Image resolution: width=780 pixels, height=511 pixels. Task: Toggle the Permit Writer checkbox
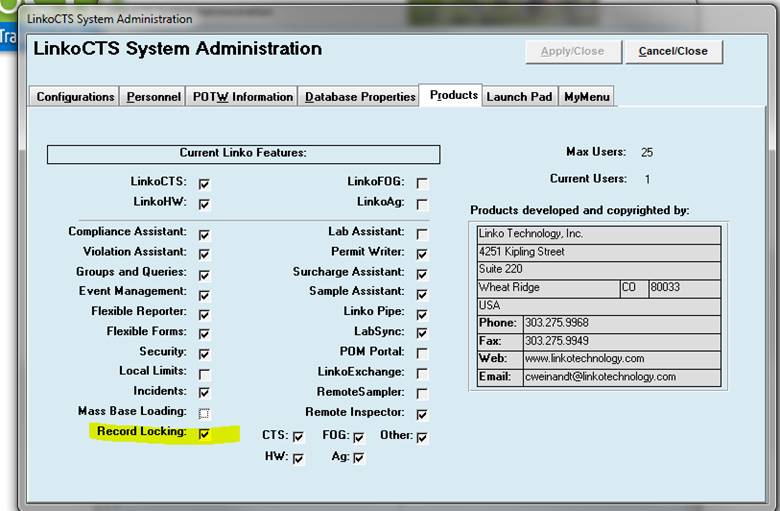(x=422, y=254)
